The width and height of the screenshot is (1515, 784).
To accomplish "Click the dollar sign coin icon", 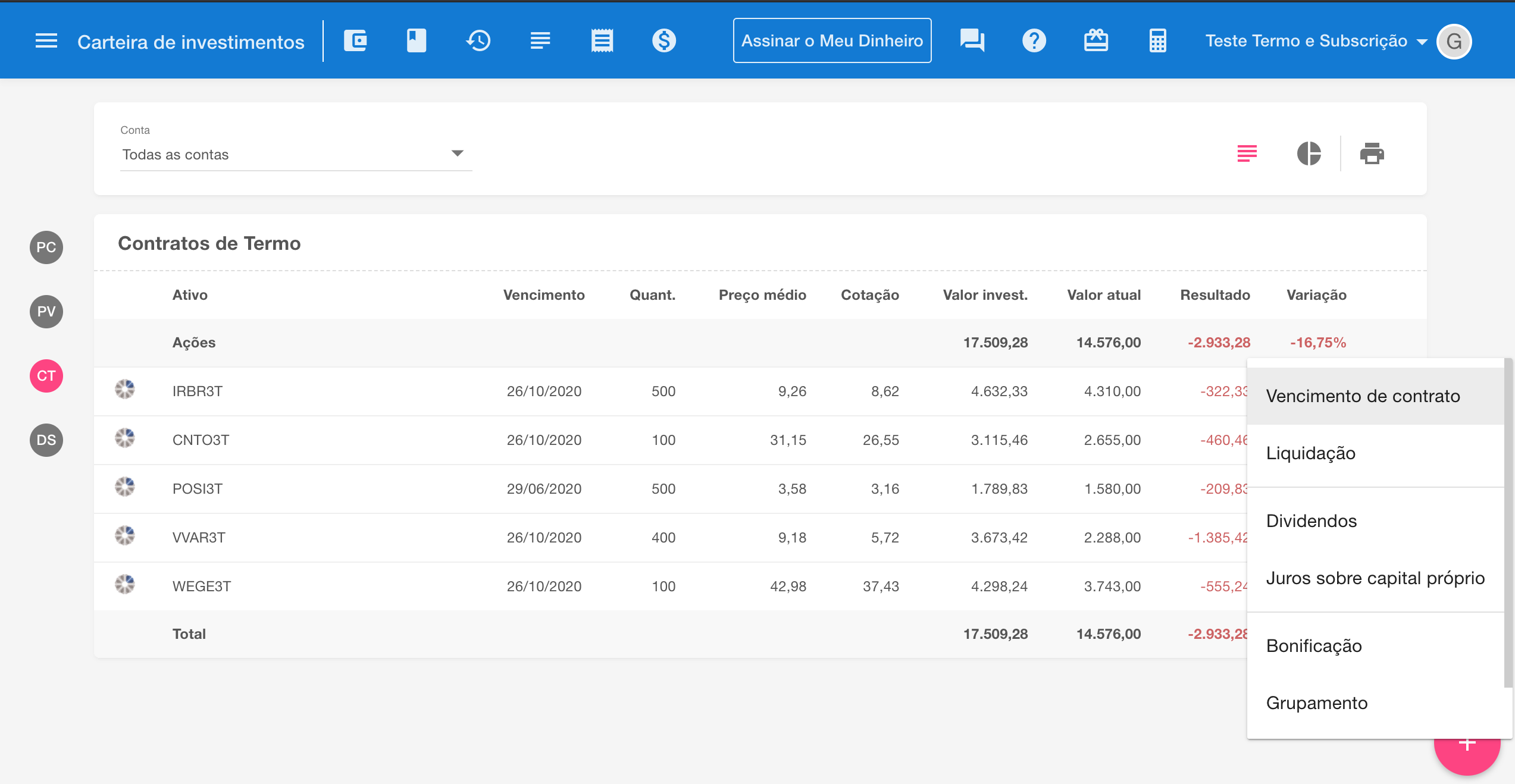I will 663,41.
